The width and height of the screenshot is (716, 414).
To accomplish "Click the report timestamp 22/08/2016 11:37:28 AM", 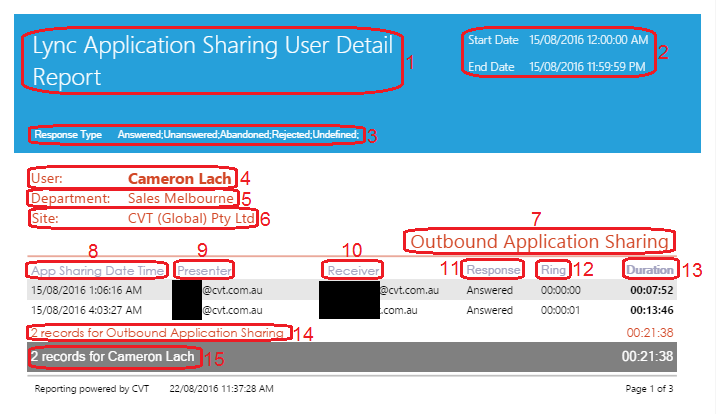I will [x=221, y=389].
